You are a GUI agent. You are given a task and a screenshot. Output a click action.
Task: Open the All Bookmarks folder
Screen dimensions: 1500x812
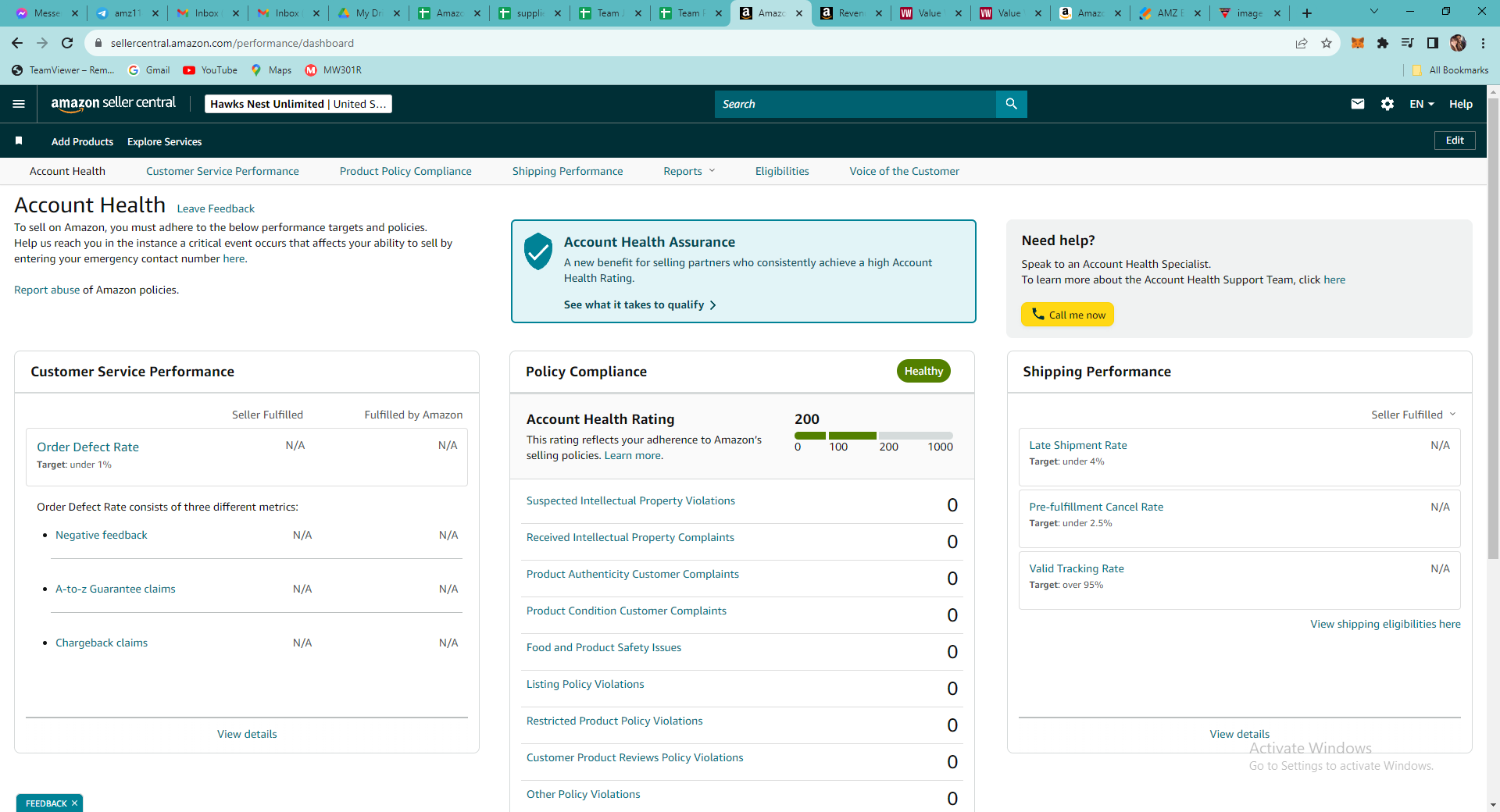click(1450, 70)
